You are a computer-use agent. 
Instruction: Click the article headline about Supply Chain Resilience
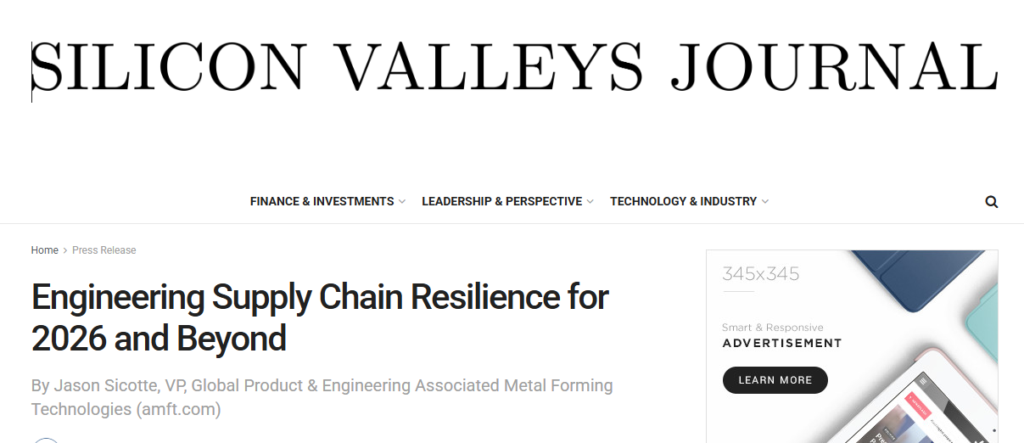pyautogui.click(x=320, y=317)
